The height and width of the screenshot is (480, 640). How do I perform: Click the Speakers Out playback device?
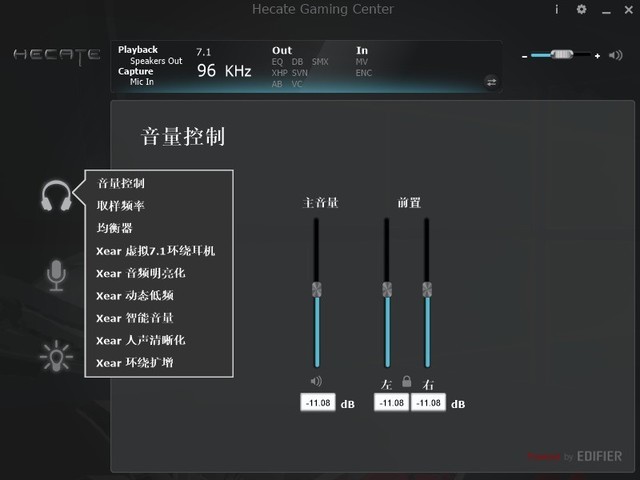click(156, 61)
